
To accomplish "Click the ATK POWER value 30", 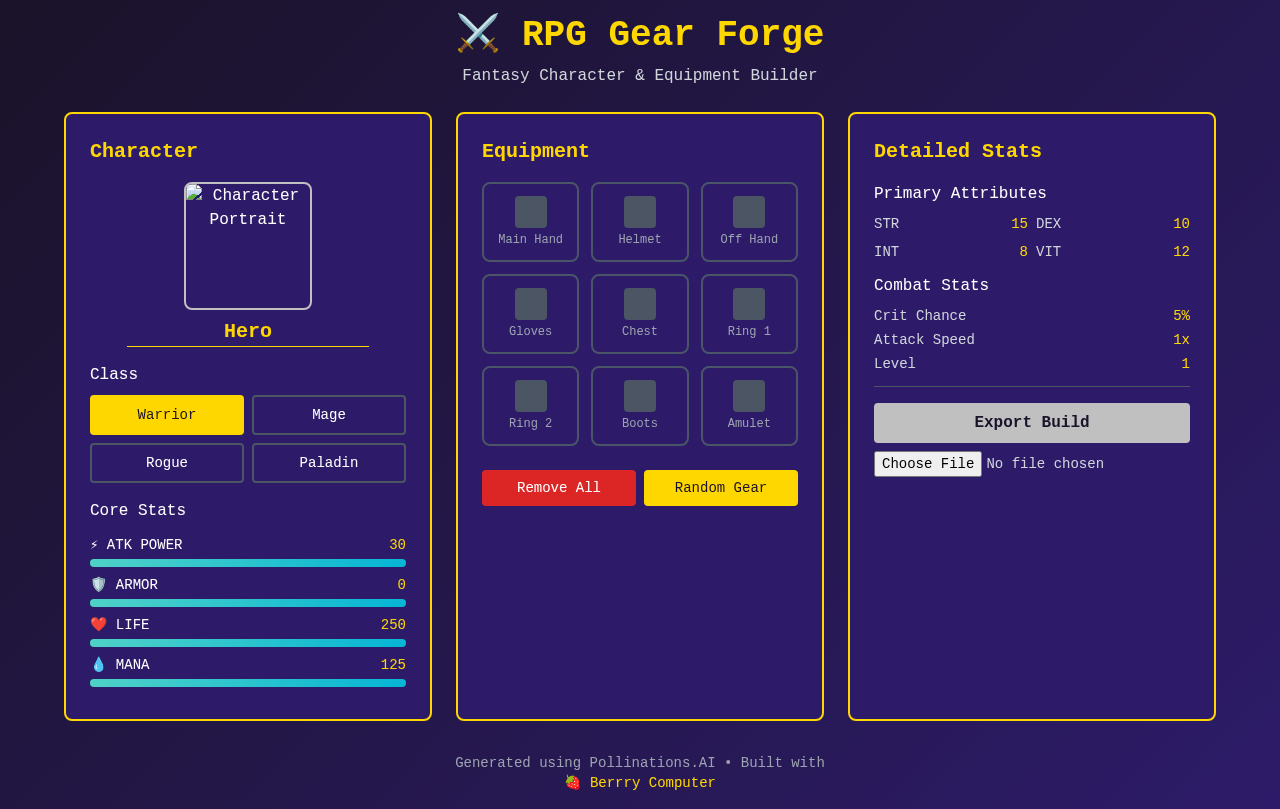I will 397,545.
